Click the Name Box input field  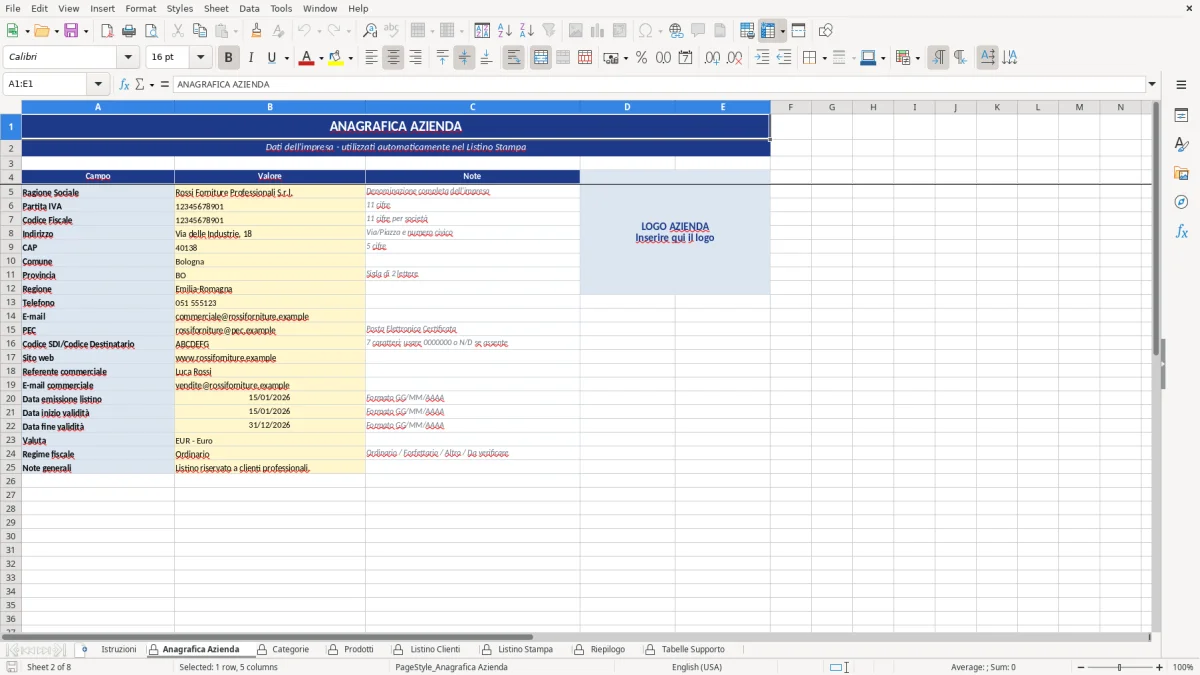click(x=46, y=85)
